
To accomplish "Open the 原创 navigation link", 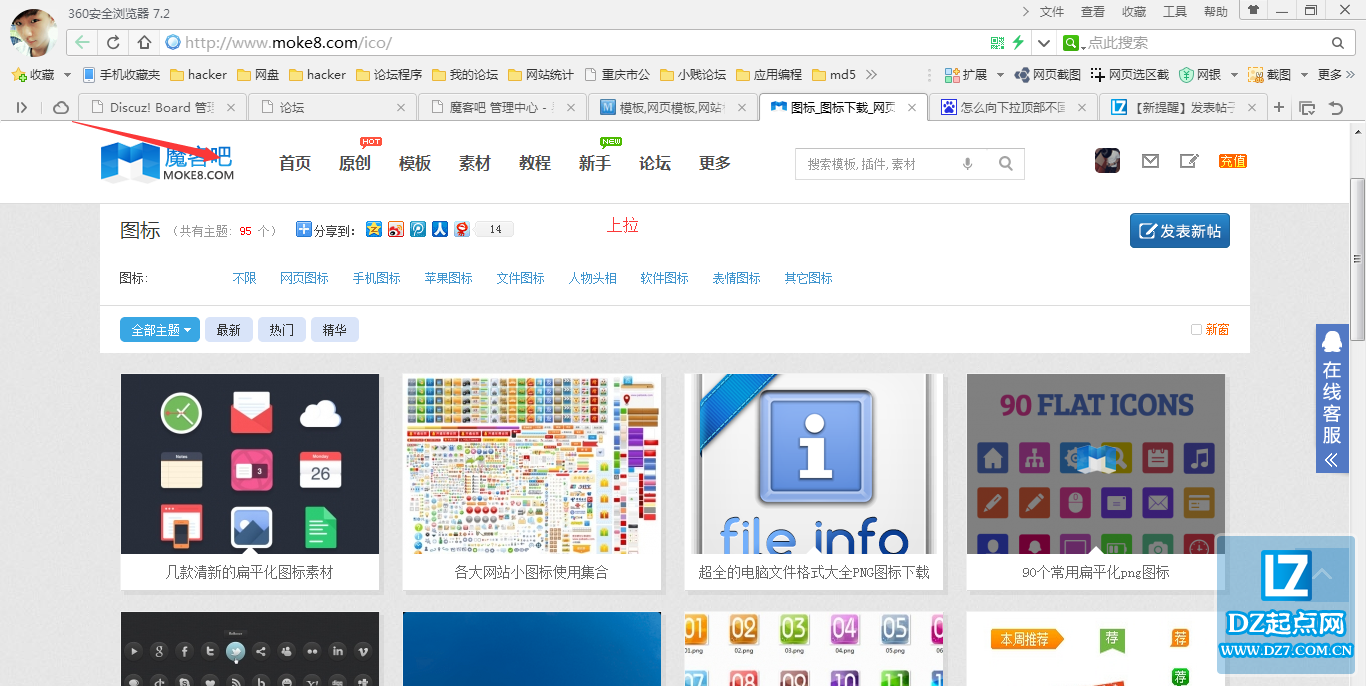I will pos(355,163).
